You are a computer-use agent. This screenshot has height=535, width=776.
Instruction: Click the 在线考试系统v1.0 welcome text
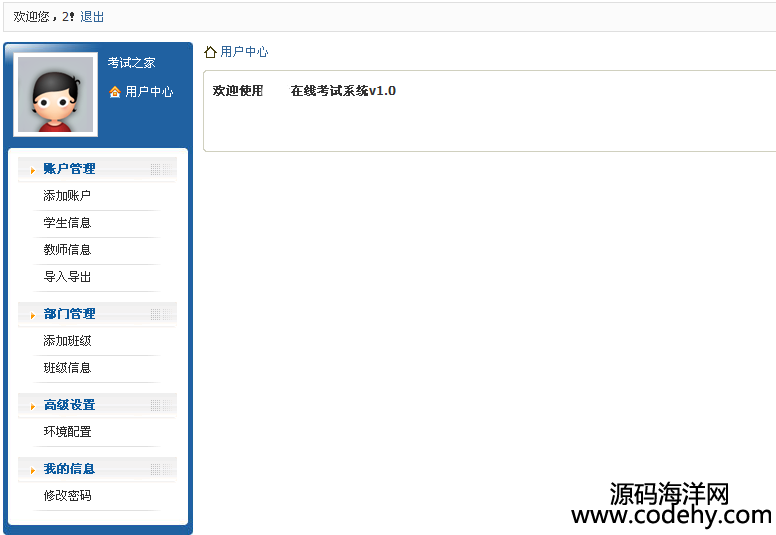[x=343, y=91]
